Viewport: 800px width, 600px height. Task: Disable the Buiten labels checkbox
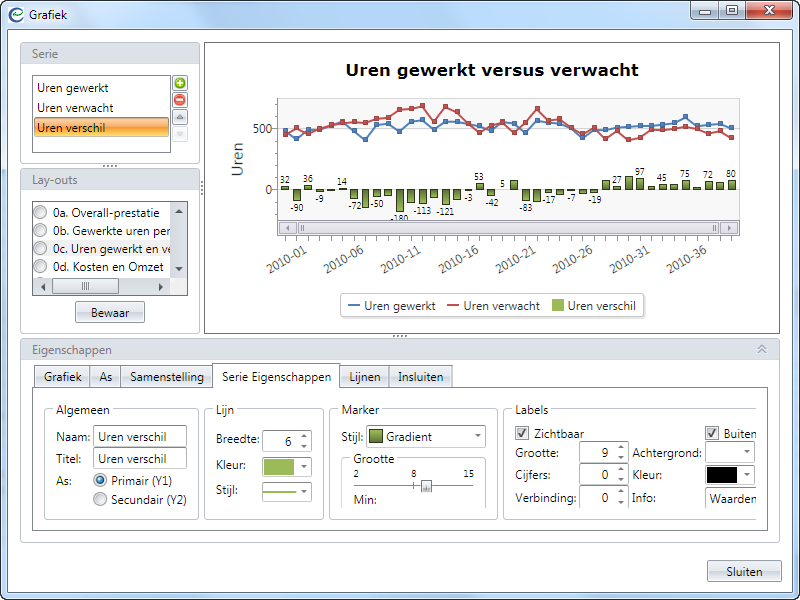point(712,433)
